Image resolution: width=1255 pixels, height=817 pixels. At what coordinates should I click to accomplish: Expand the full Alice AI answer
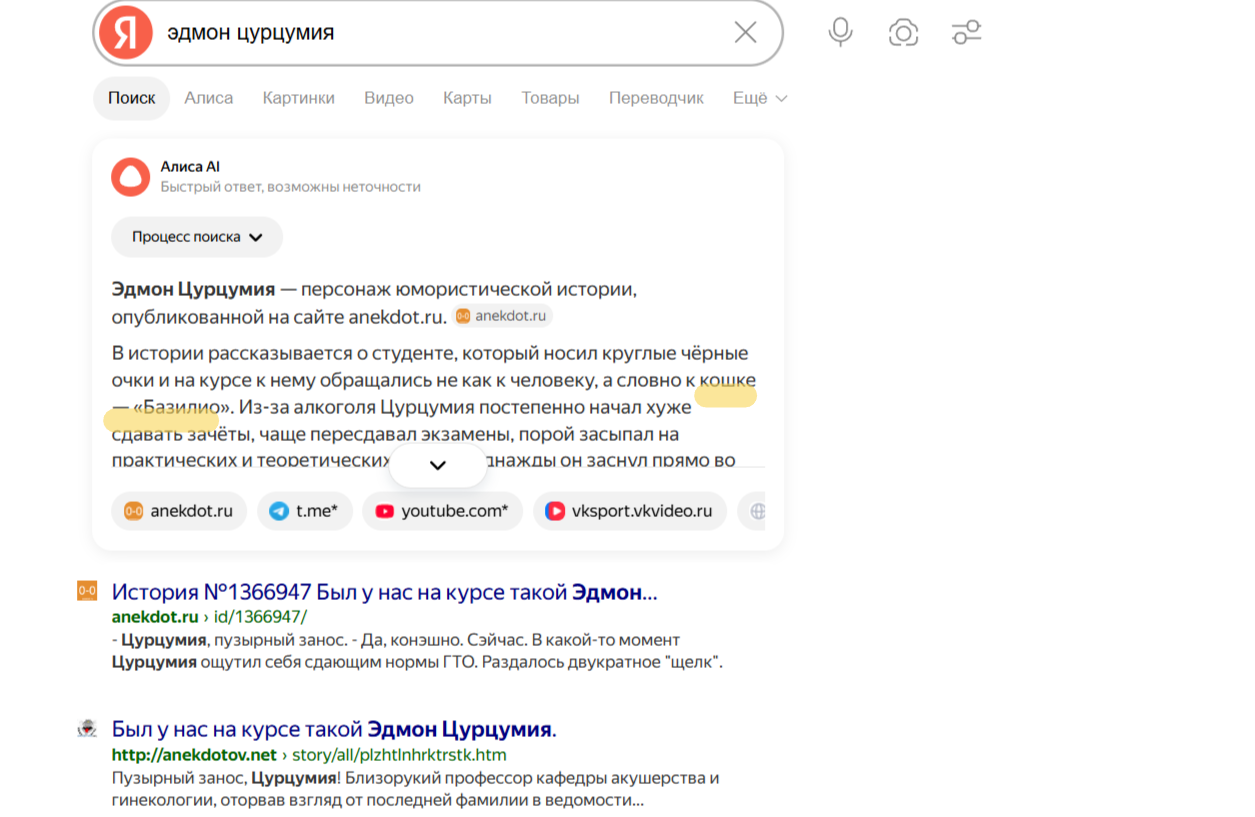[x=437, y=465]
